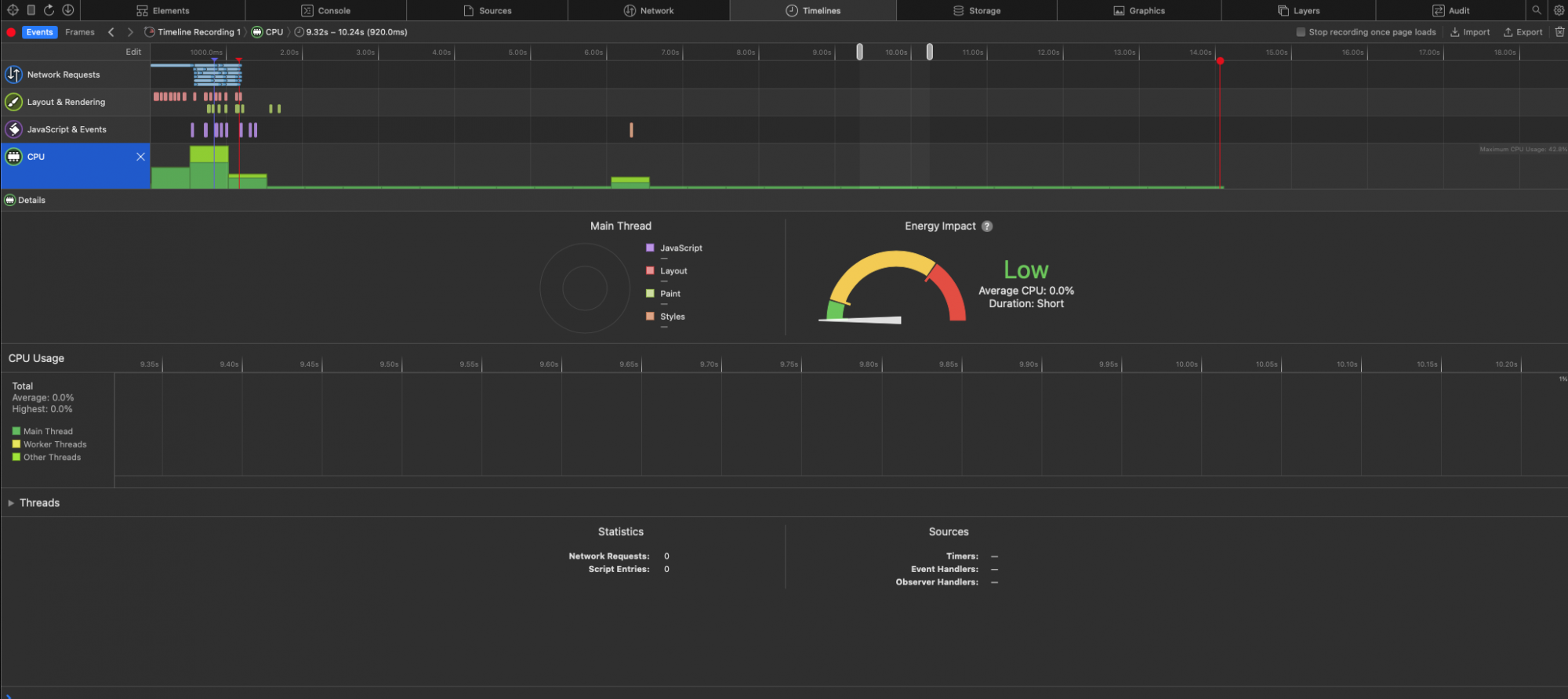Viewport: 1568px width, 699px height.
Task: Select the Timelines tab
Action: click(x=813, y=10)
